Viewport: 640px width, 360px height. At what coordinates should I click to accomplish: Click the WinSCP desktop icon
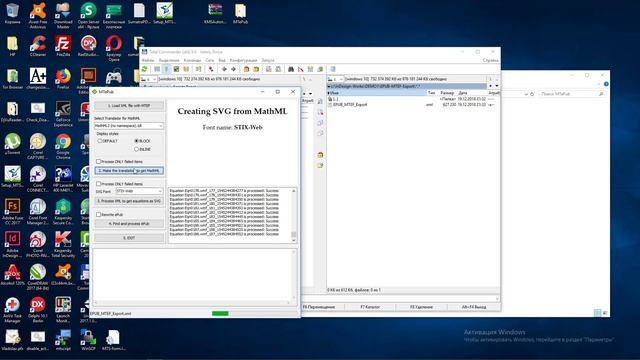[x=88, y=340]
